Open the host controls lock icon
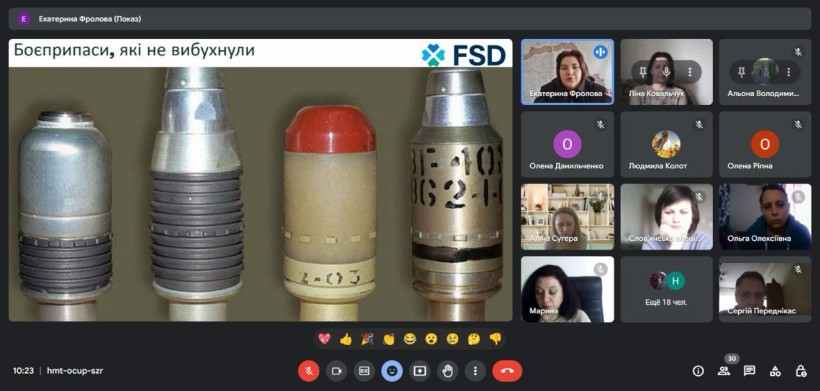 pos(801,371)
